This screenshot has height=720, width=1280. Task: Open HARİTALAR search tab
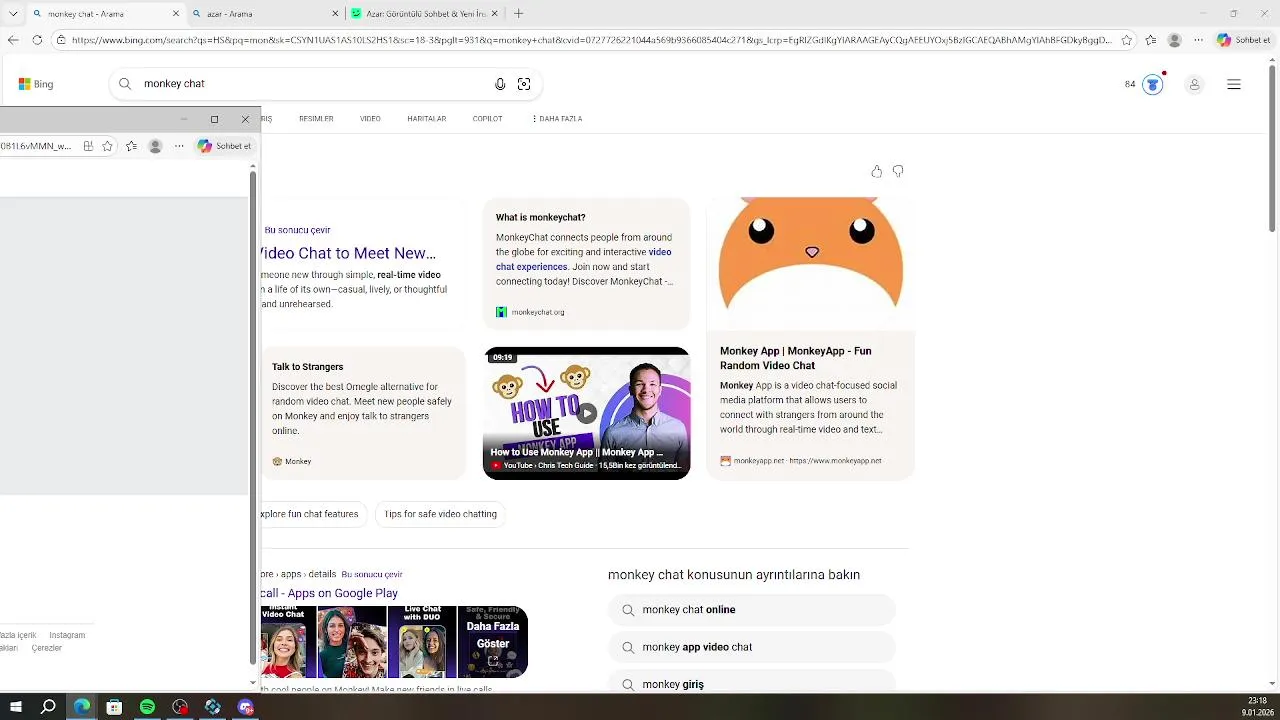click(427, 119)
